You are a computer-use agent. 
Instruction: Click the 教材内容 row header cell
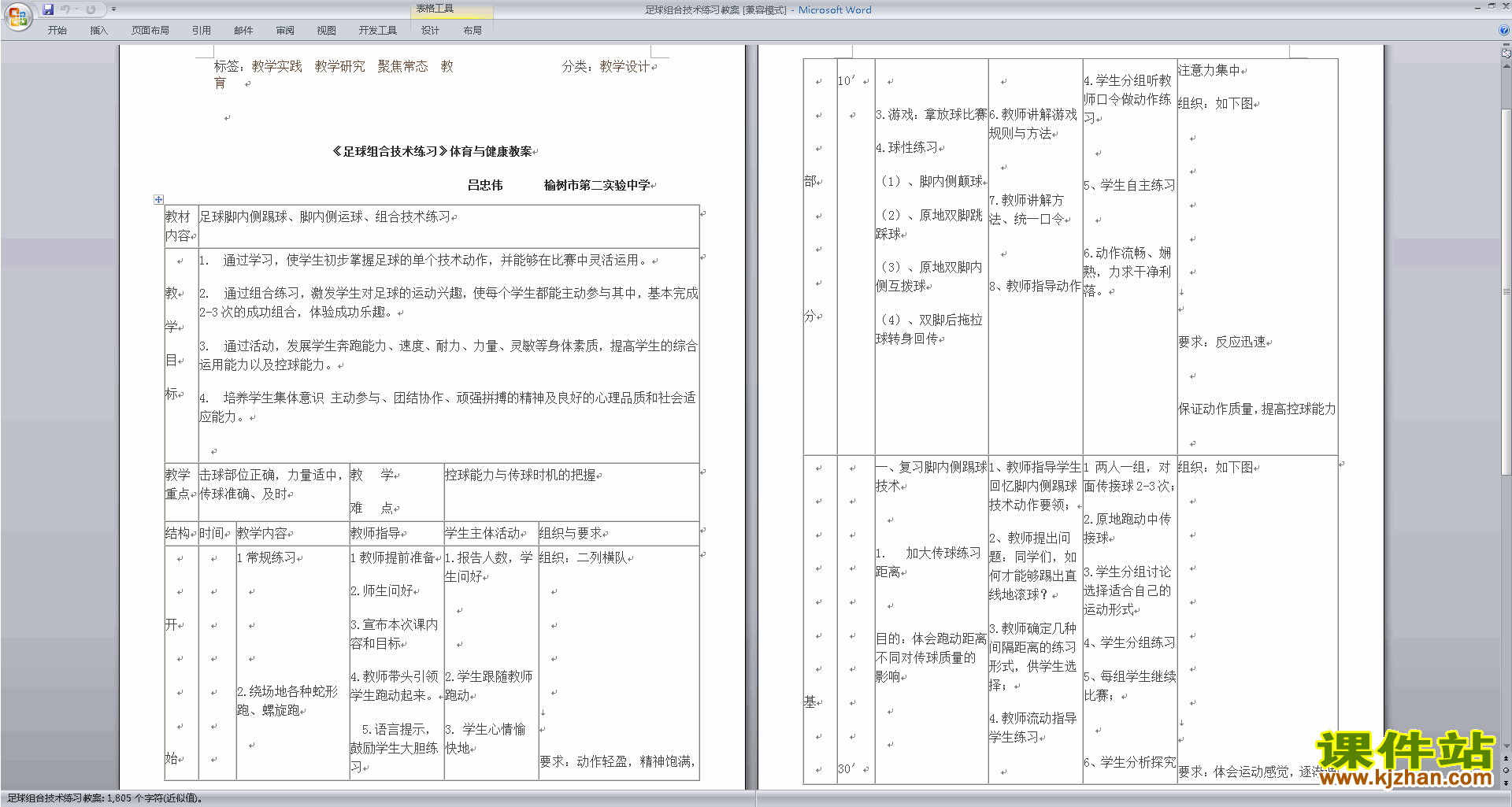tap(180, 226)
